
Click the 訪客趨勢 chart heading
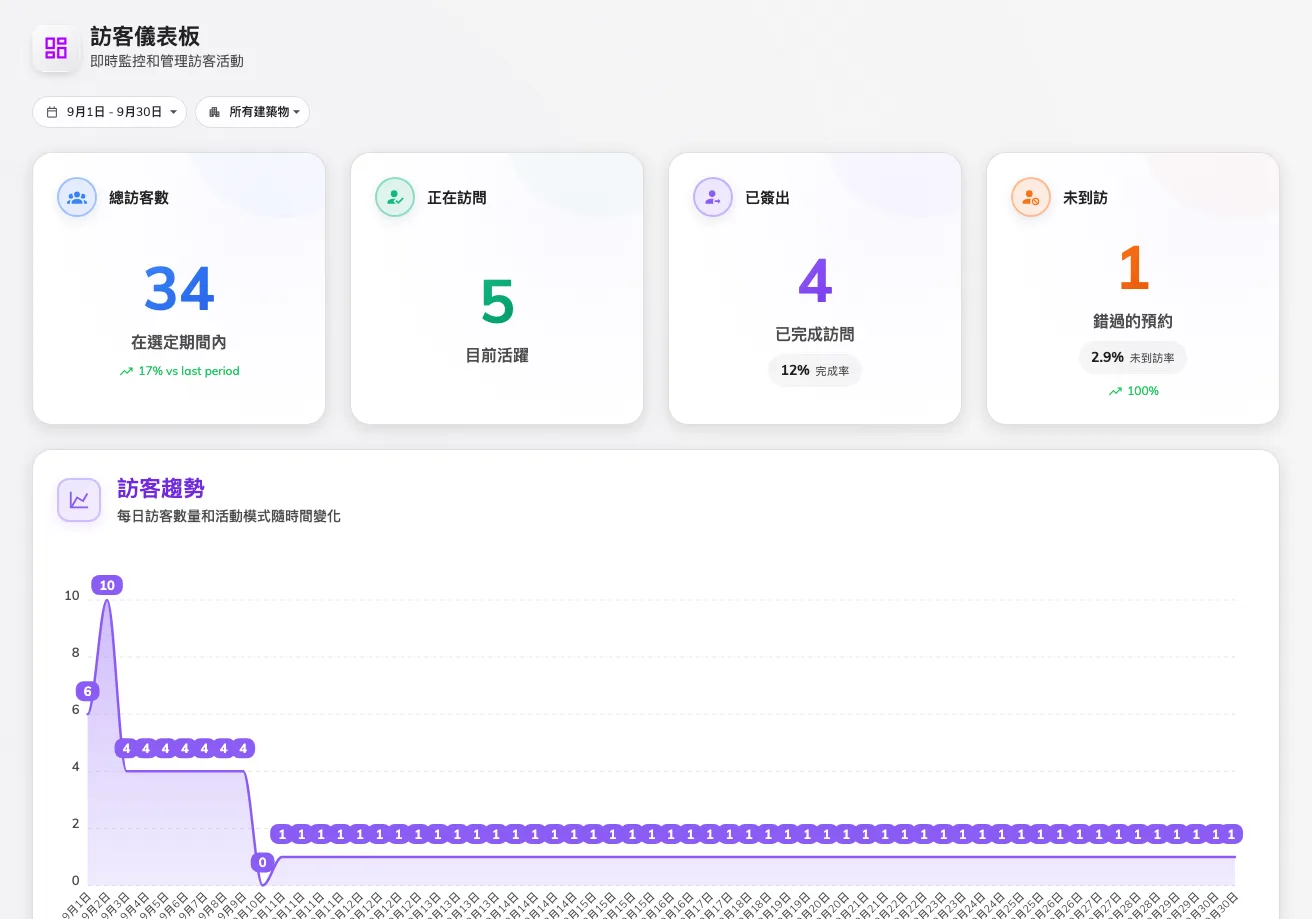pos(161,488)
